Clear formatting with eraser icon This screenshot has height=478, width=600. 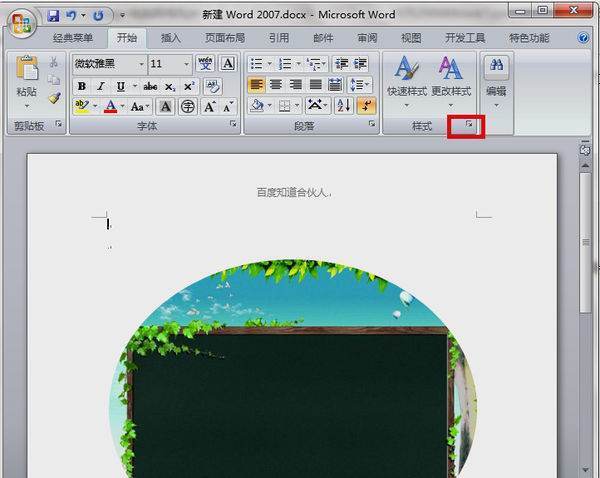[x=212, y=86]
